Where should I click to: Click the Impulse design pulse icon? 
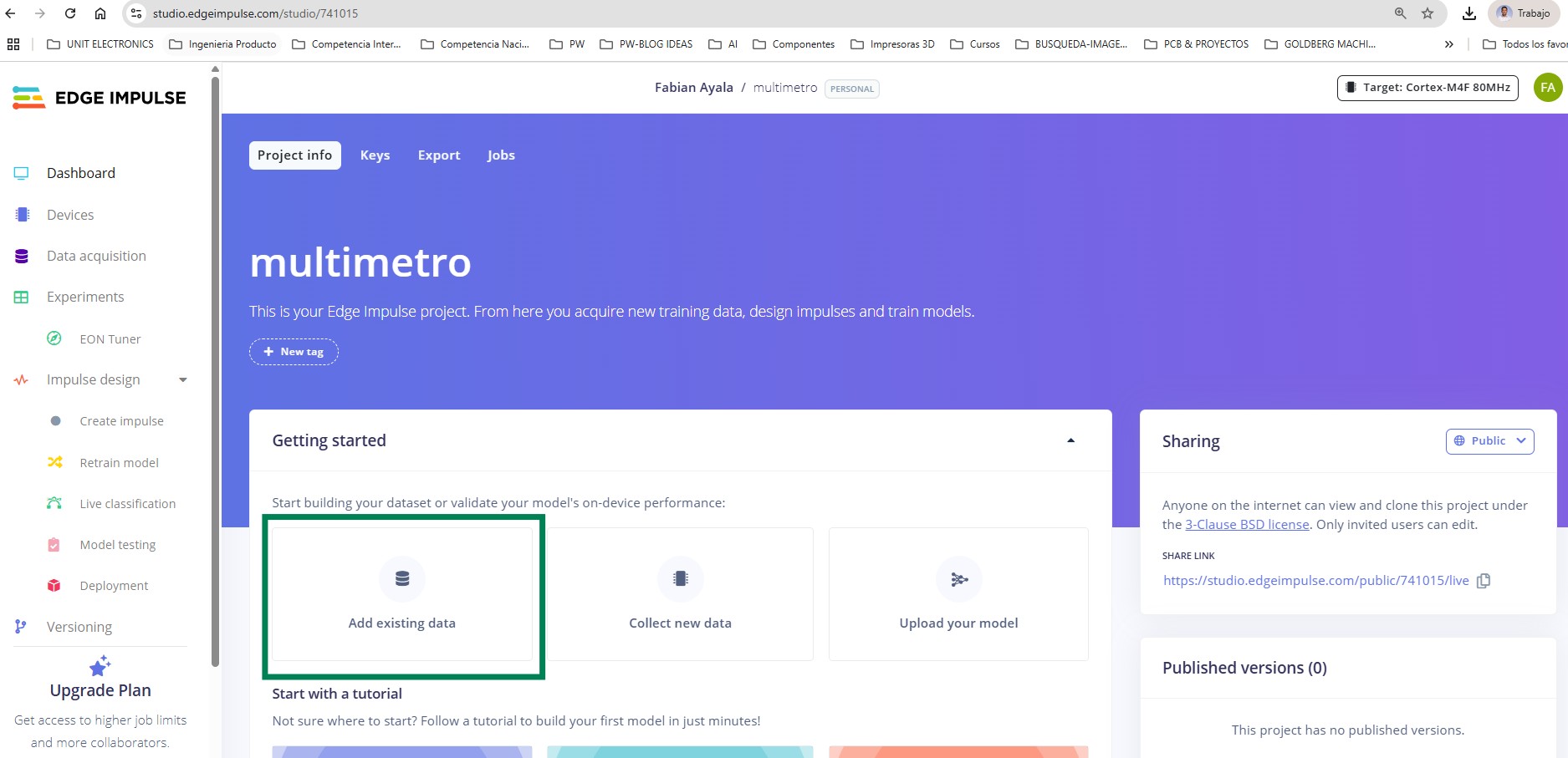click(22, 379)
